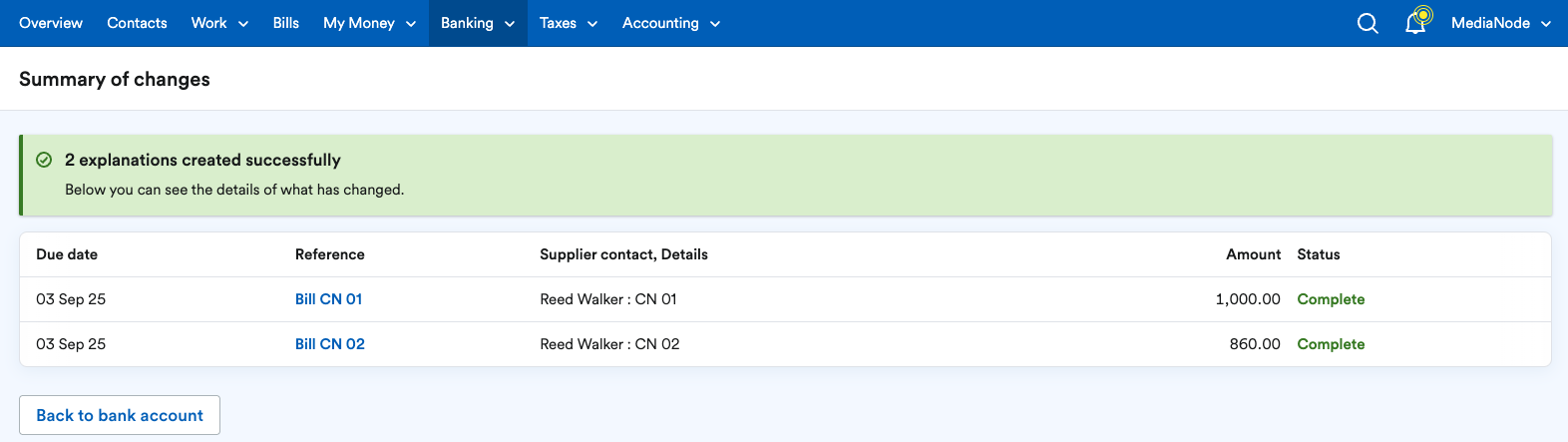Screen dimensions: 1568x442
Task: Select the 03 Sep 25 date in CN 02 row
Action: click(71, 344)
